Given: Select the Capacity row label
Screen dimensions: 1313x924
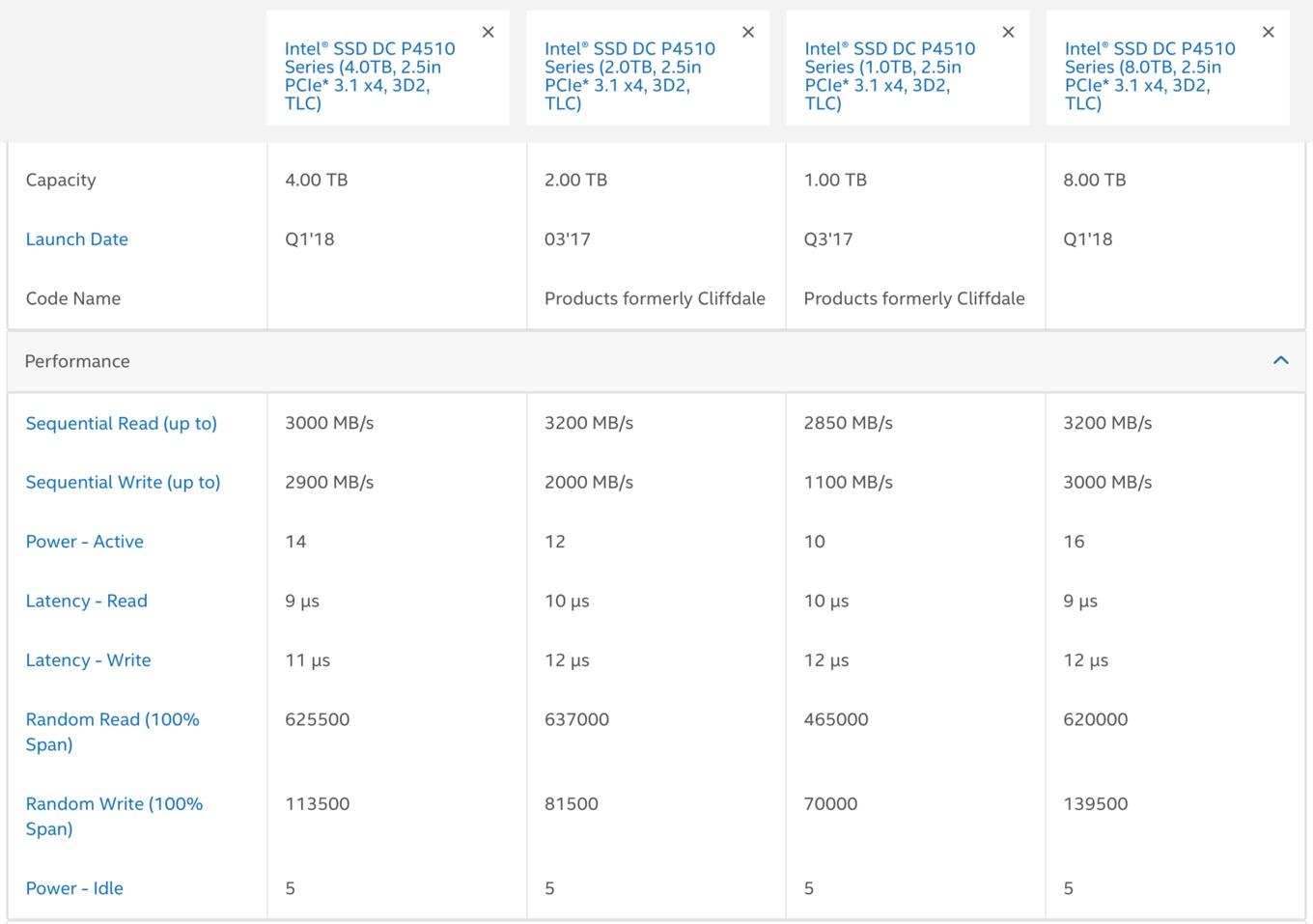Looking at the screenshot, I should 61,180.
